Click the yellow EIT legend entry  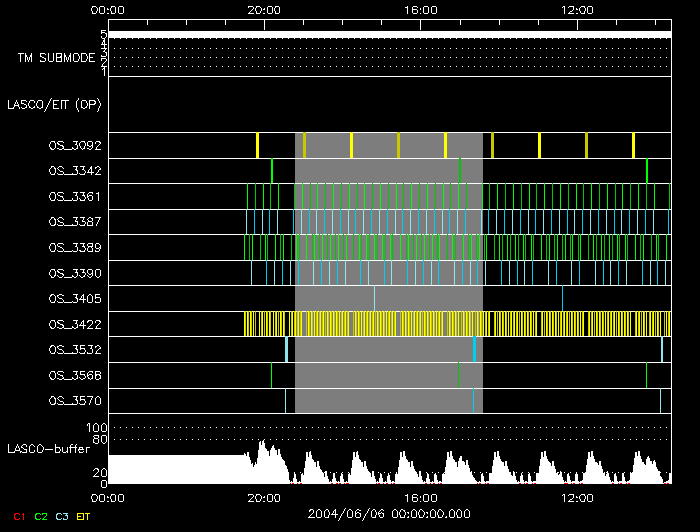coord(84,516)
